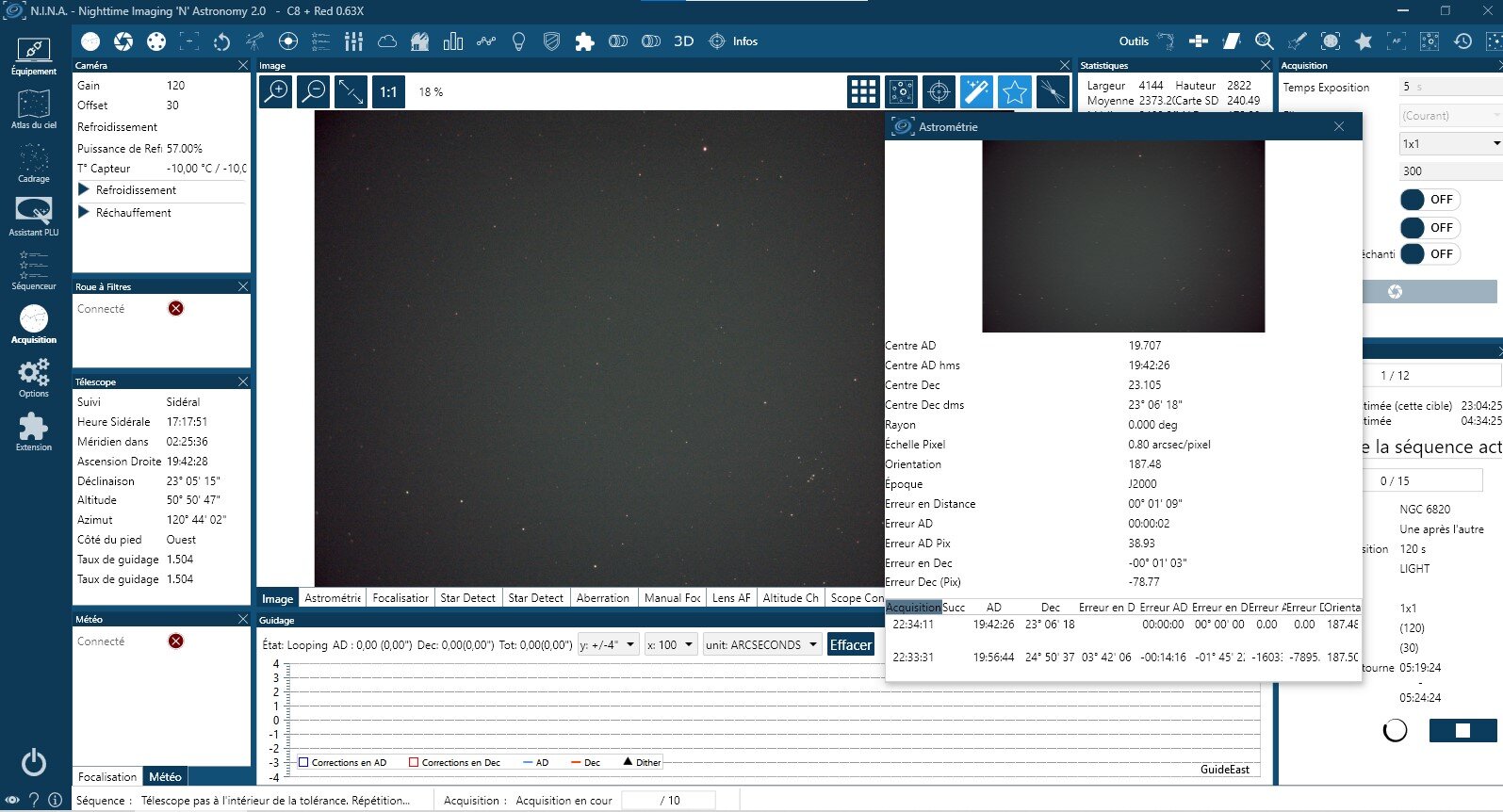This screenshot has height=812, width=1503.
Task: Open the x: 100 scale dropdown
Action: (671, 644)
